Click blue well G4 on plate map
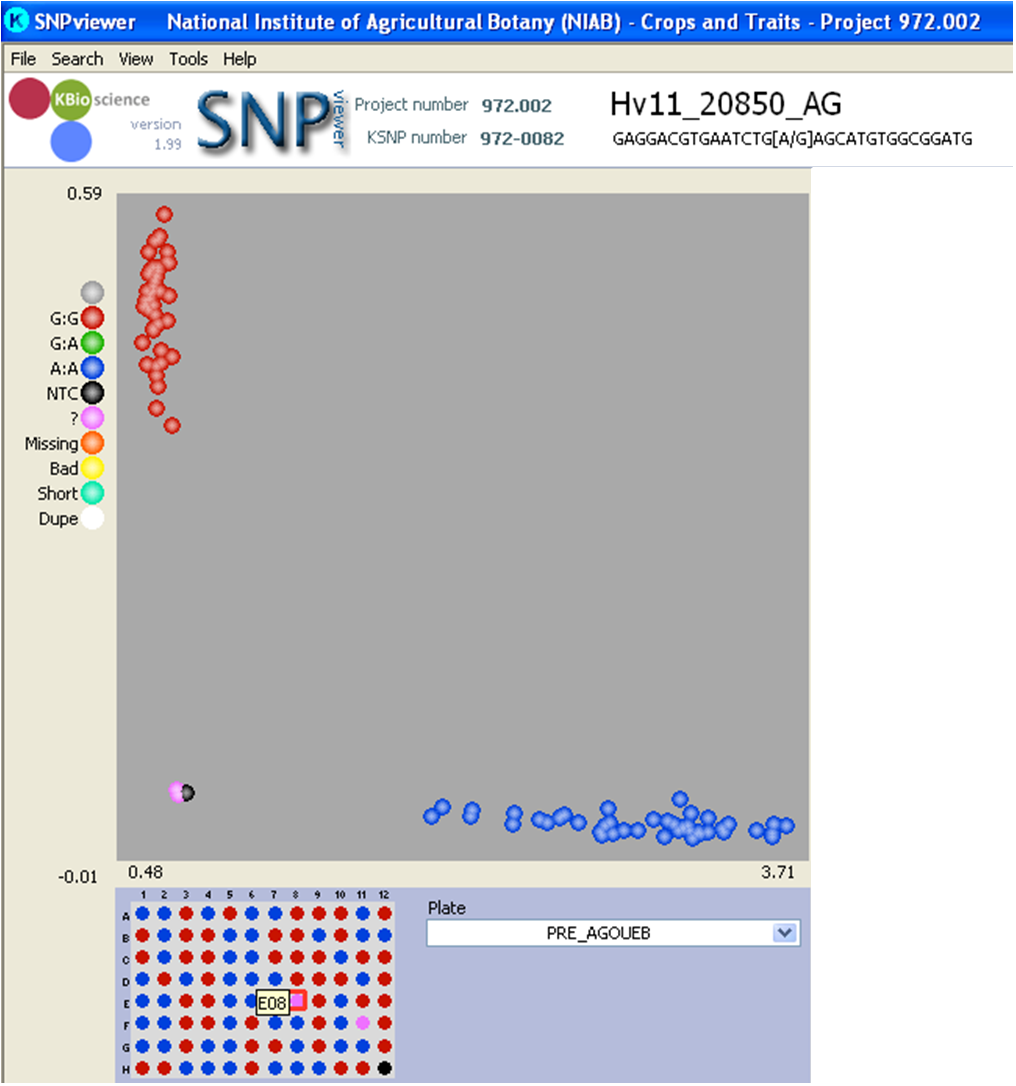This screenshot has width=1016, height=1086. click(x=208, y=1046)
